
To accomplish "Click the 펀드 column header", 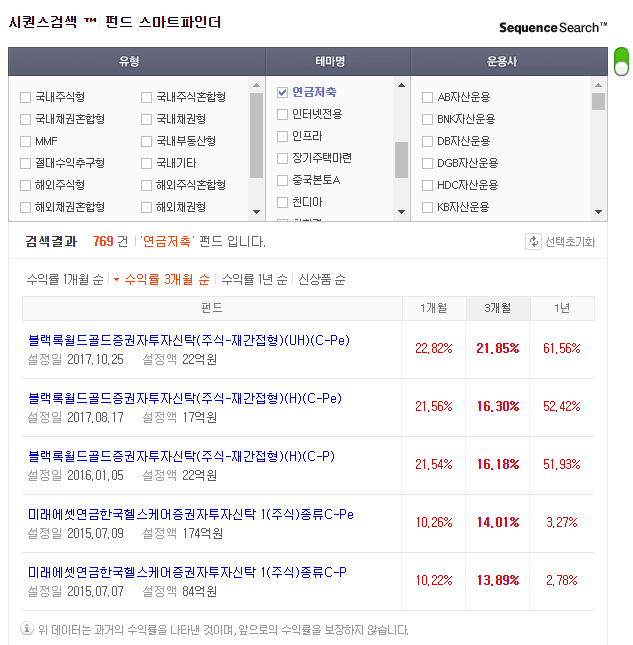I will [x=212, y=308].
